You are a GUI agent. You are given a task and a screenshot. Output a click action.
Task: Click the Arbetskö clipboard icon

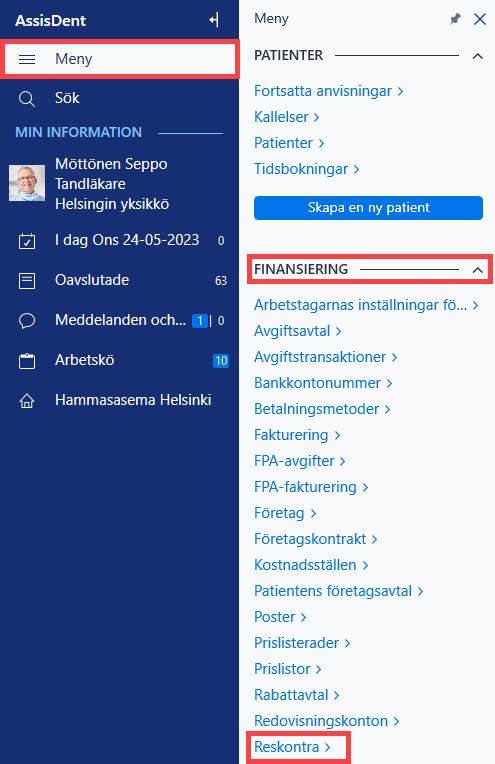[x=27, y=361]
